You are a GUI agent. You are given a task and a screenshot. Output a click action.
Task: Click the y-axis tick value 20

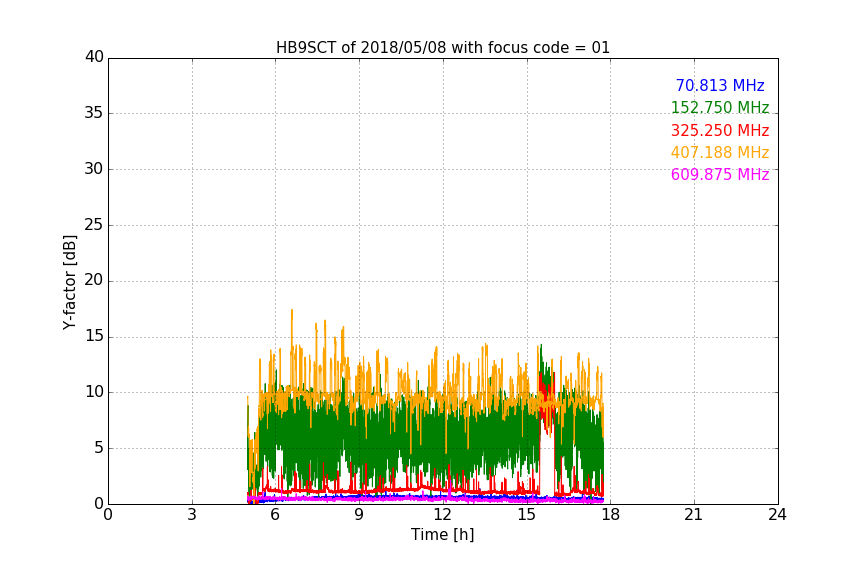click(94, 280)
